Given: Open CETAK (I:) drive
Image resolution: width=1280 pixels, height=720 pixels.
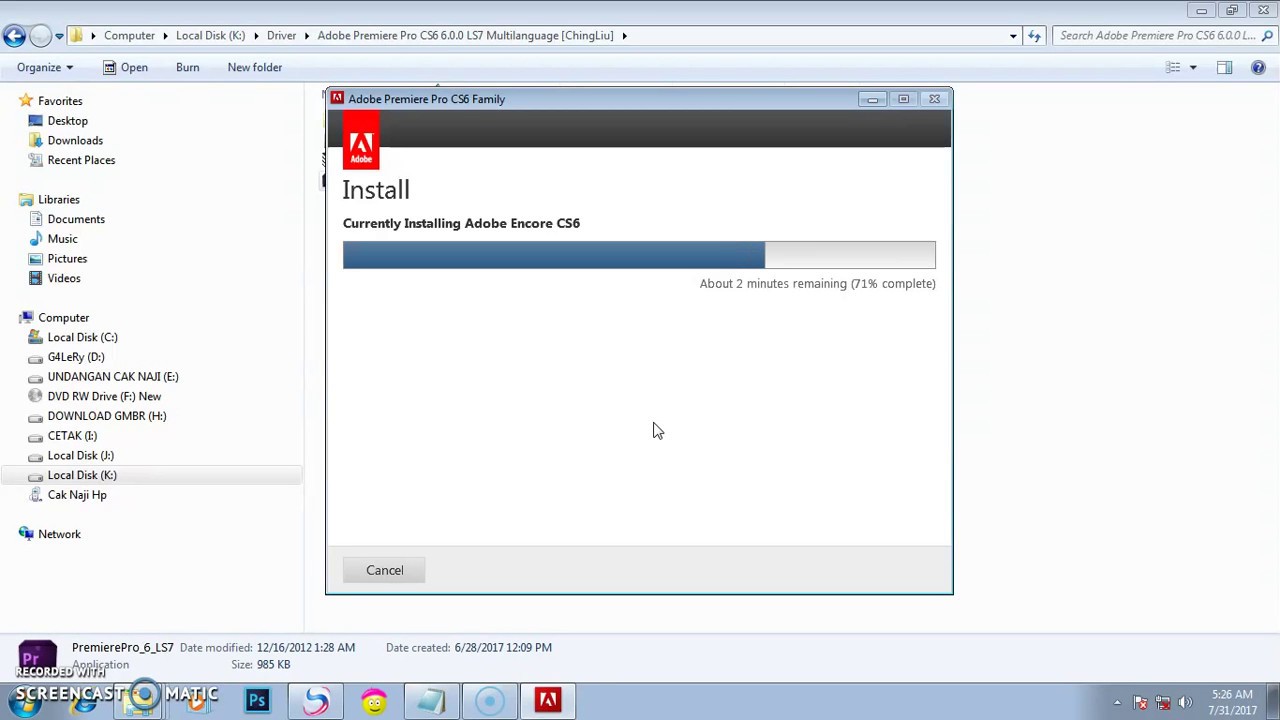Looking at the screenshot, I should [72, 435].
